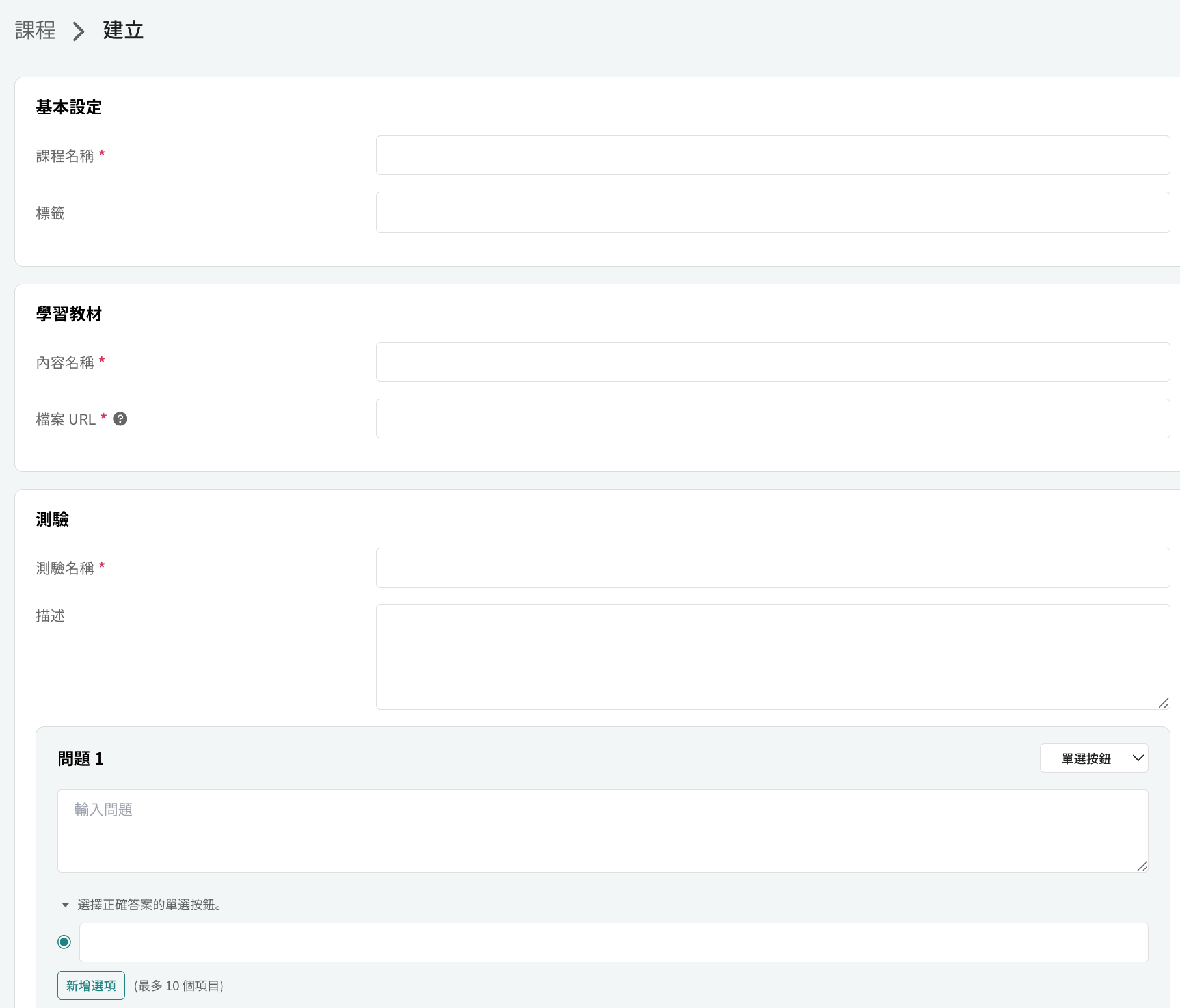Click the 課程名稱 label
The width and height of the screenshot is (1180, 1008).
pos(65,156)
